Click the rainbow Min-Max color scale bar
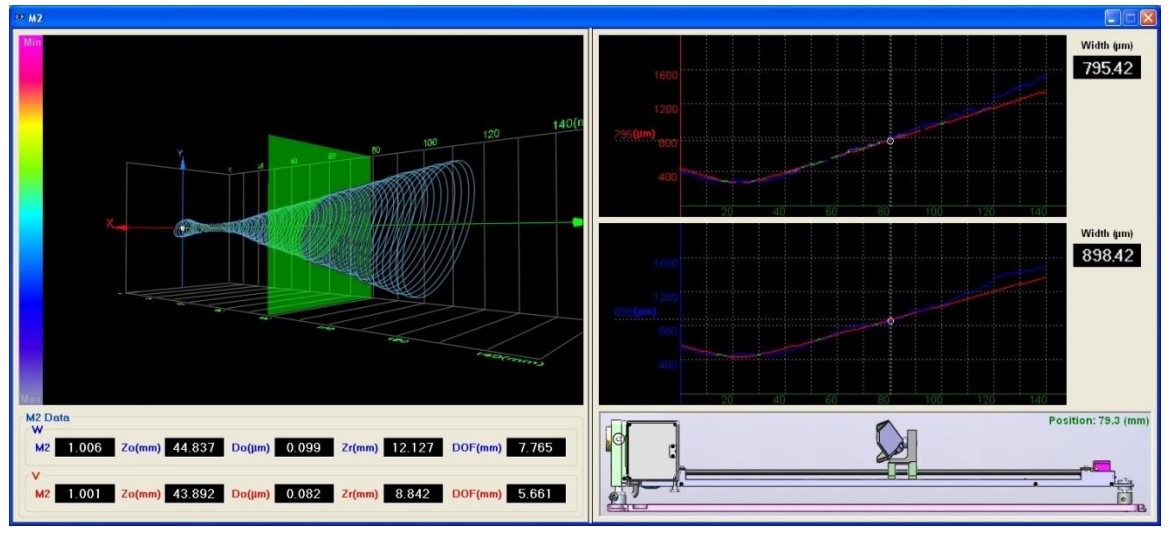 [31, 220]
